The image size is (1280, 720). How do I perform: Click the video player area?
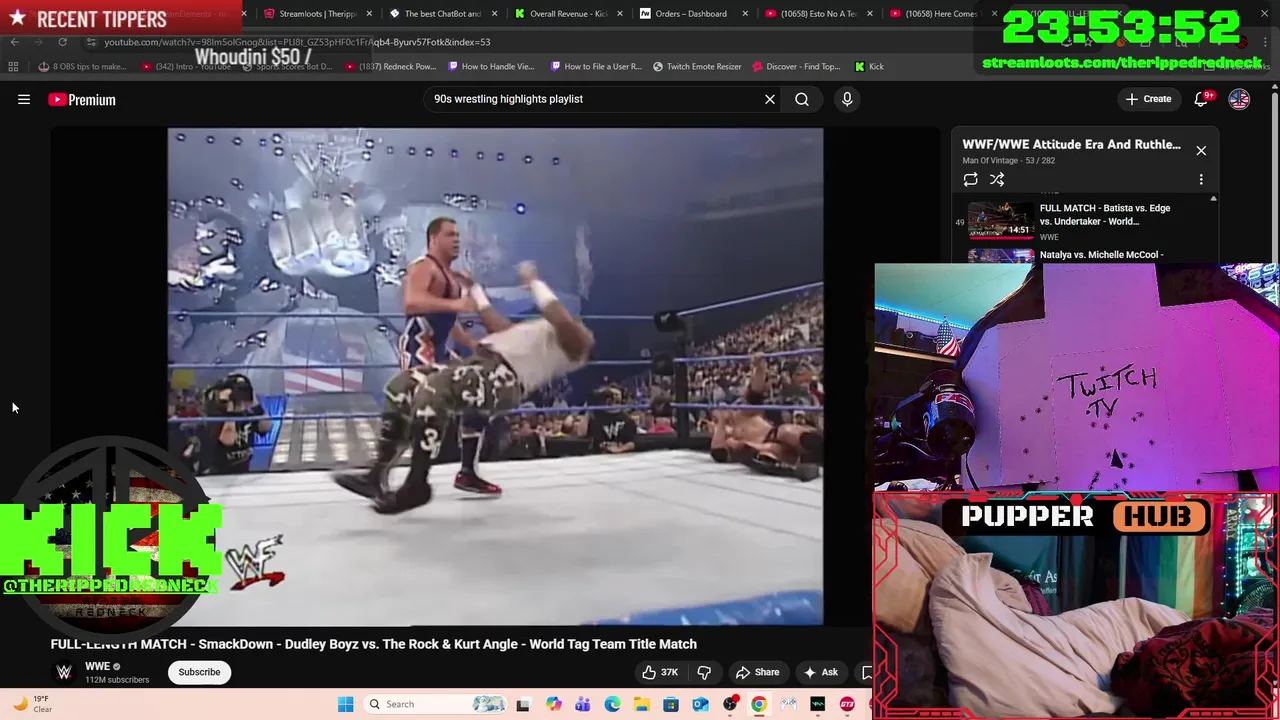pos(495,376)
